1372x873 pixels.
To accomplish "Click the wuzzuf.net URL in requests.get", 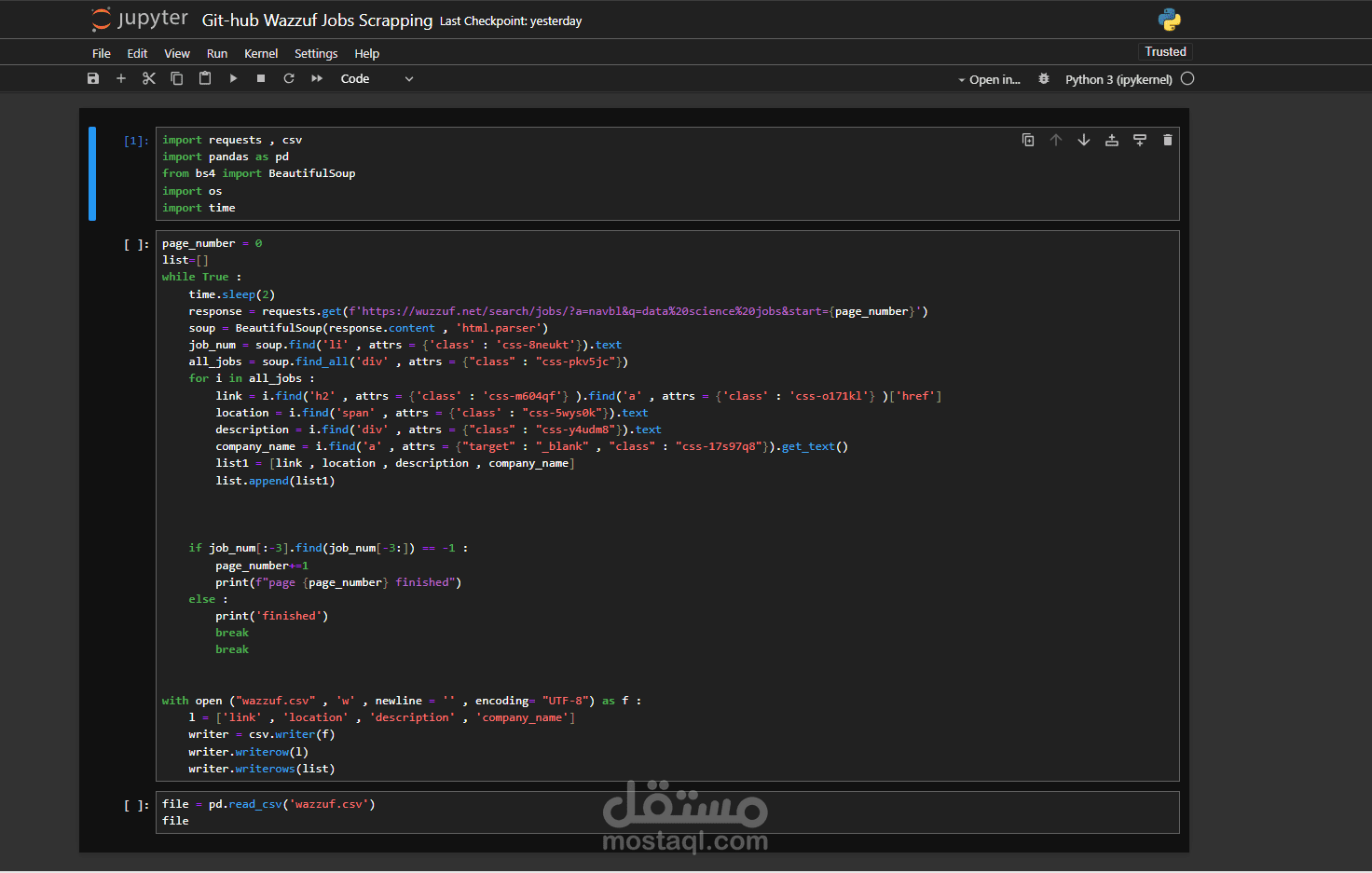I will point(591,311).
